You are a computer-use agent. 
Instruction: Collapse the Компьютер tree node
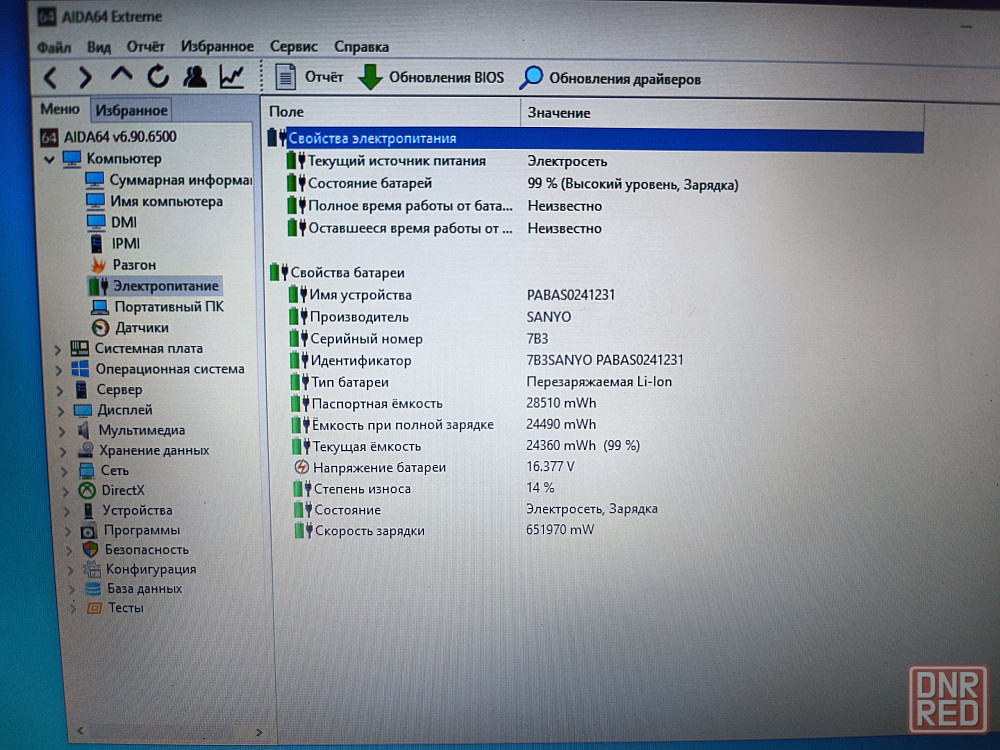tap(50, 159)
